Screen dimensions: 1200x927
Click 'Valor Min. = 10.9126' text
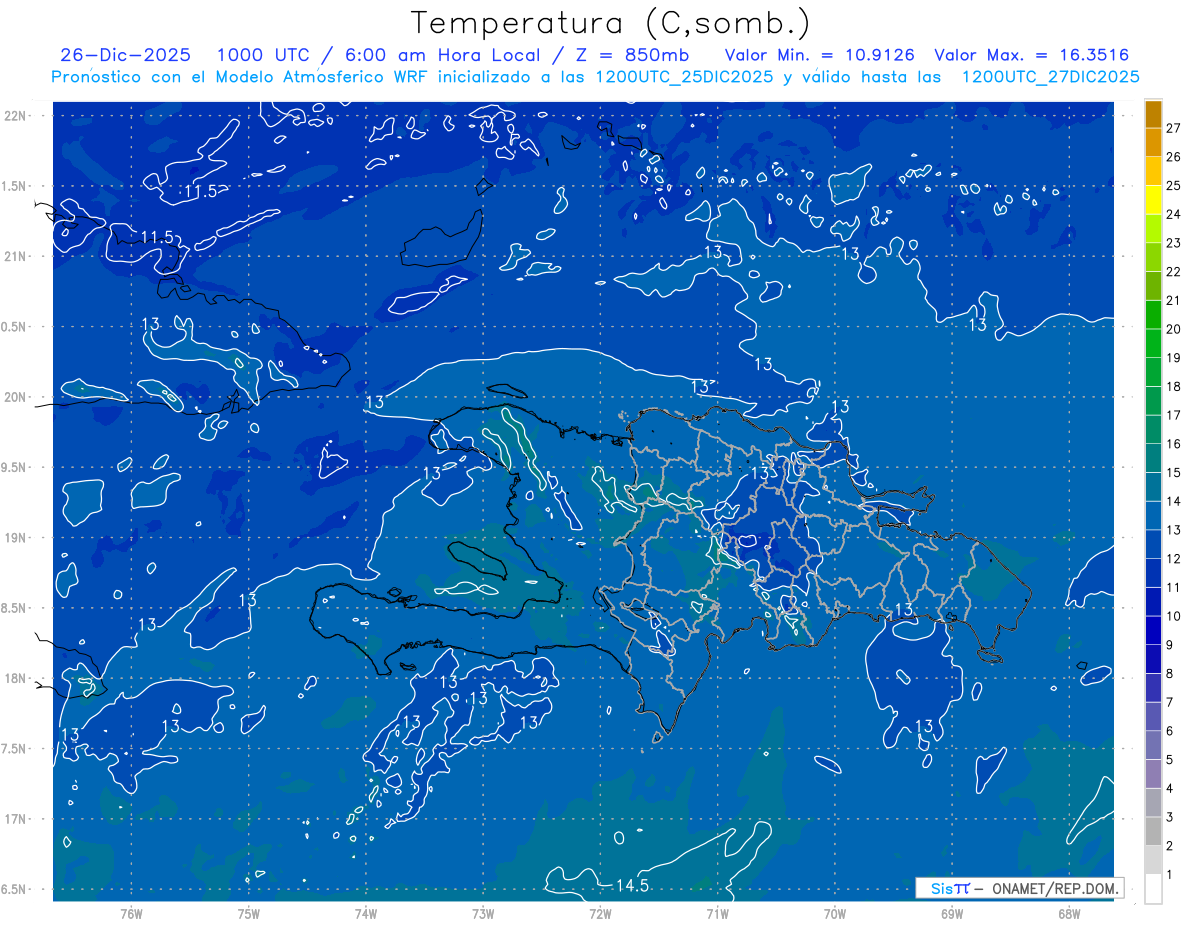coord(820,55)
